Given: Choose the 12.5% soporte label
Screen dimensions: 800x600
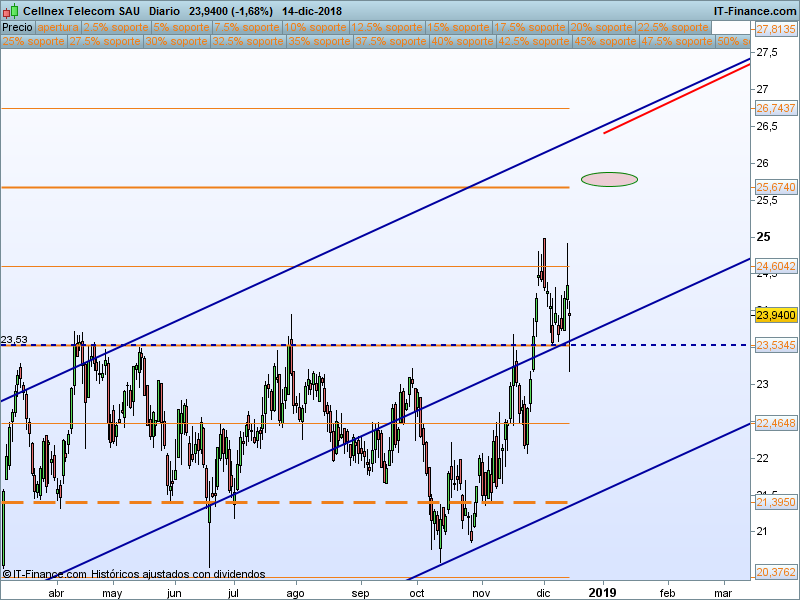Looking at the screenshot, I should click(387, 27).
